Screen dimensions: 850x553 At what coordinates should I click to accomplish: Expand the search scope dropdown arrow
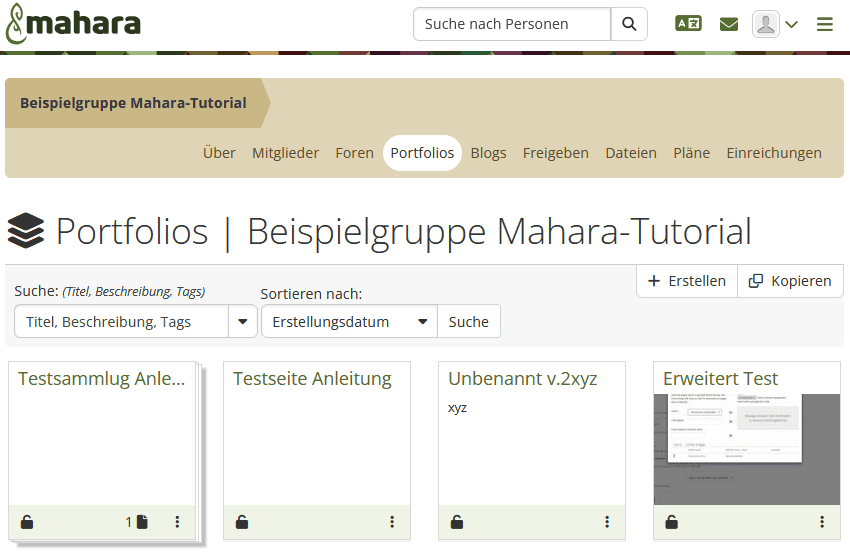pos(242,321)
